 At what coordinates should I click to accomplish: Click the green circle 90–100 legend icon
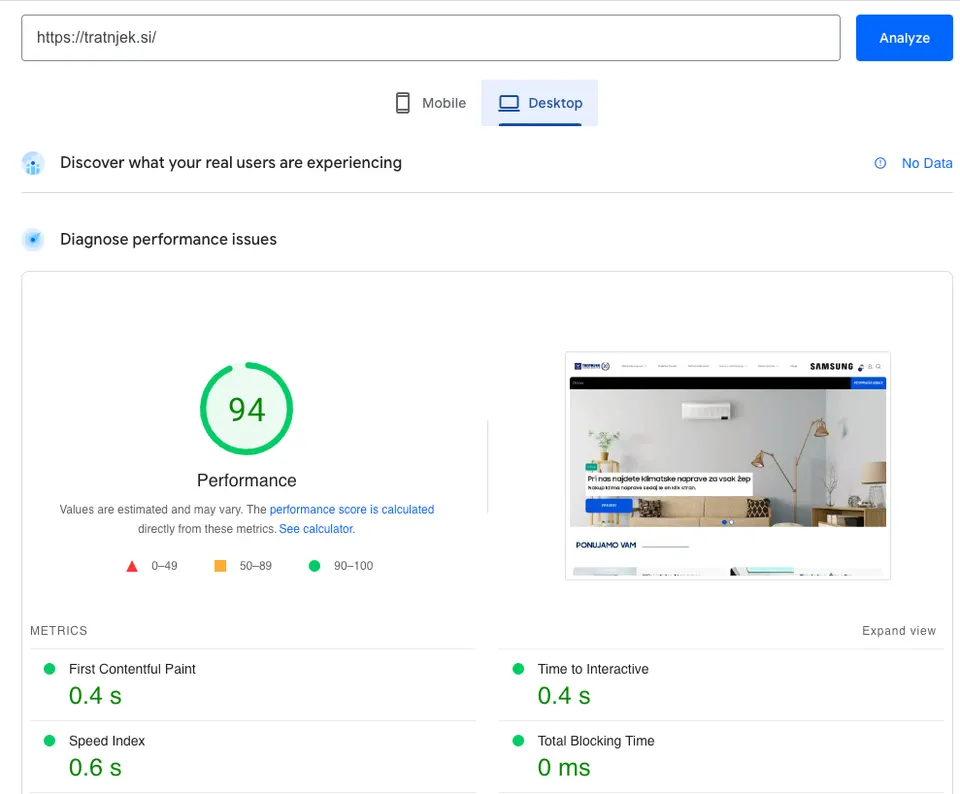[x=315, y=566]
